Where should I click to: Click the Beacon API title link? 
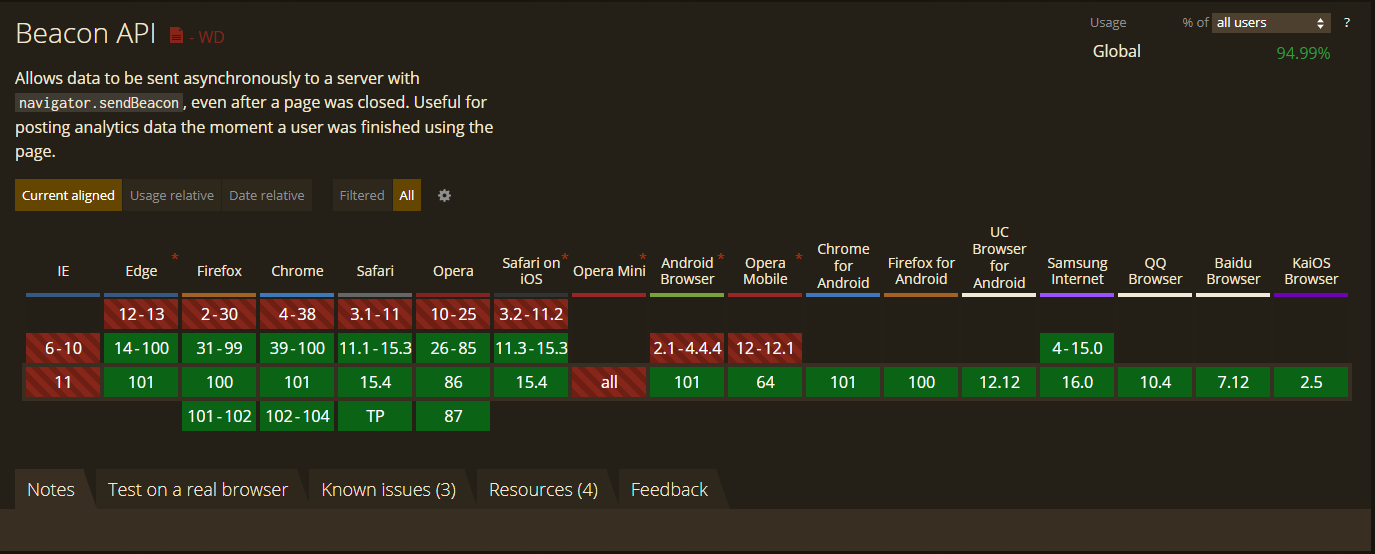(x=86, y=34)
